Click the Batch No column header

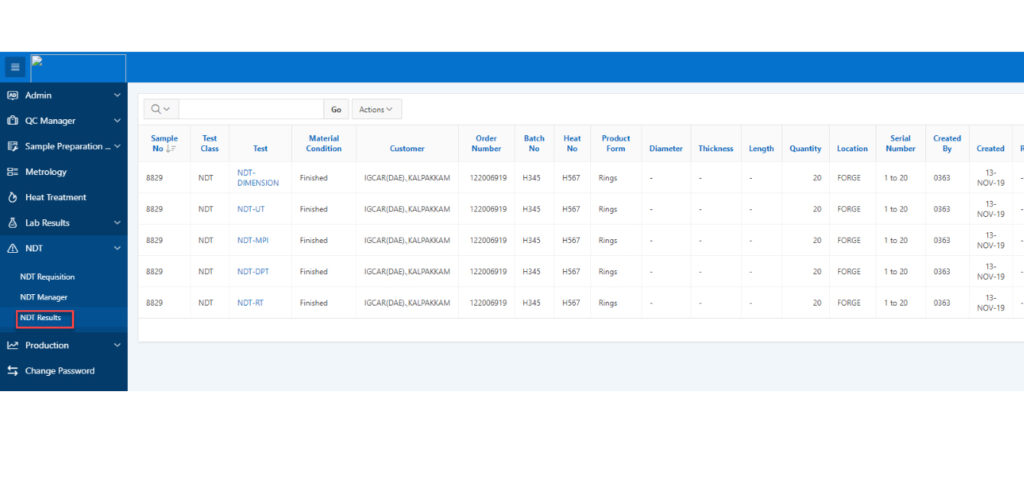pyautogui.click(x=534, y=144)
